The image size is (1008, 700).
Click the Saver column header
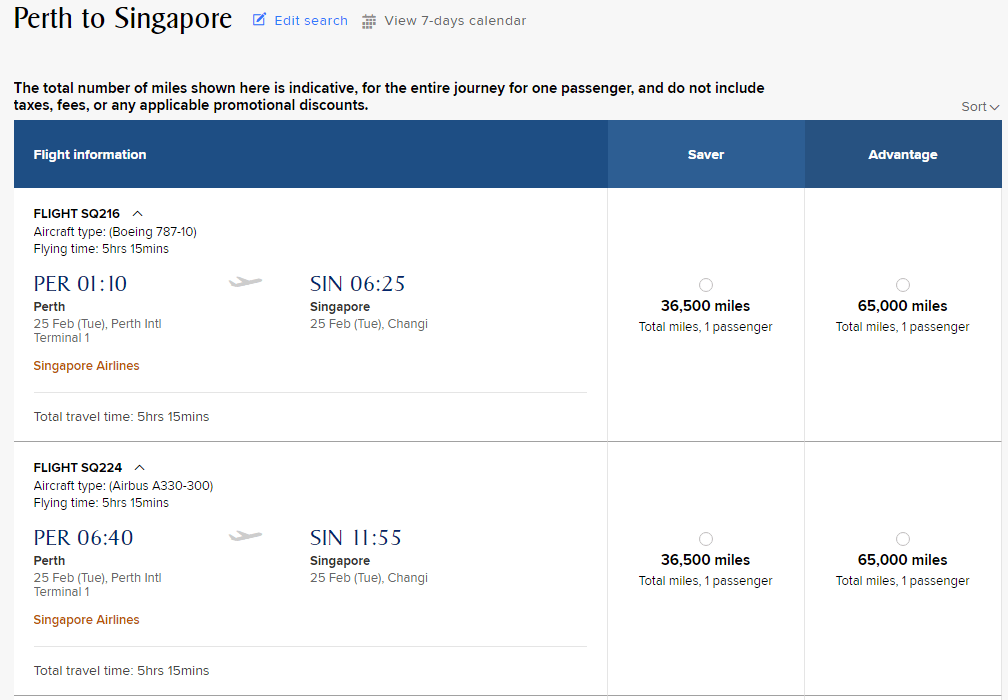[x=706, y=155]
